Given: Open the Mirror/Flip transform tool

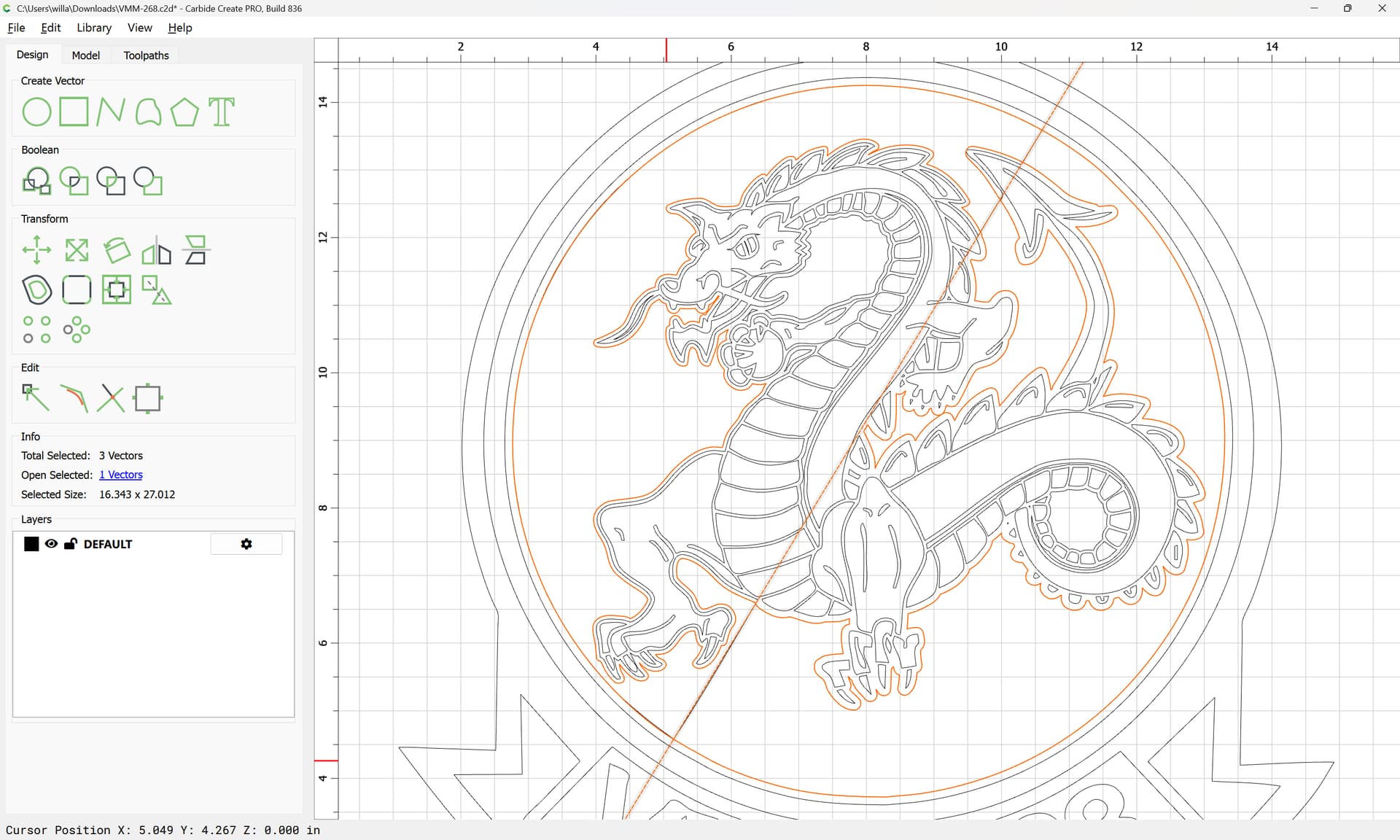Looking at the screenshot, I should click(x=156, y=250).
